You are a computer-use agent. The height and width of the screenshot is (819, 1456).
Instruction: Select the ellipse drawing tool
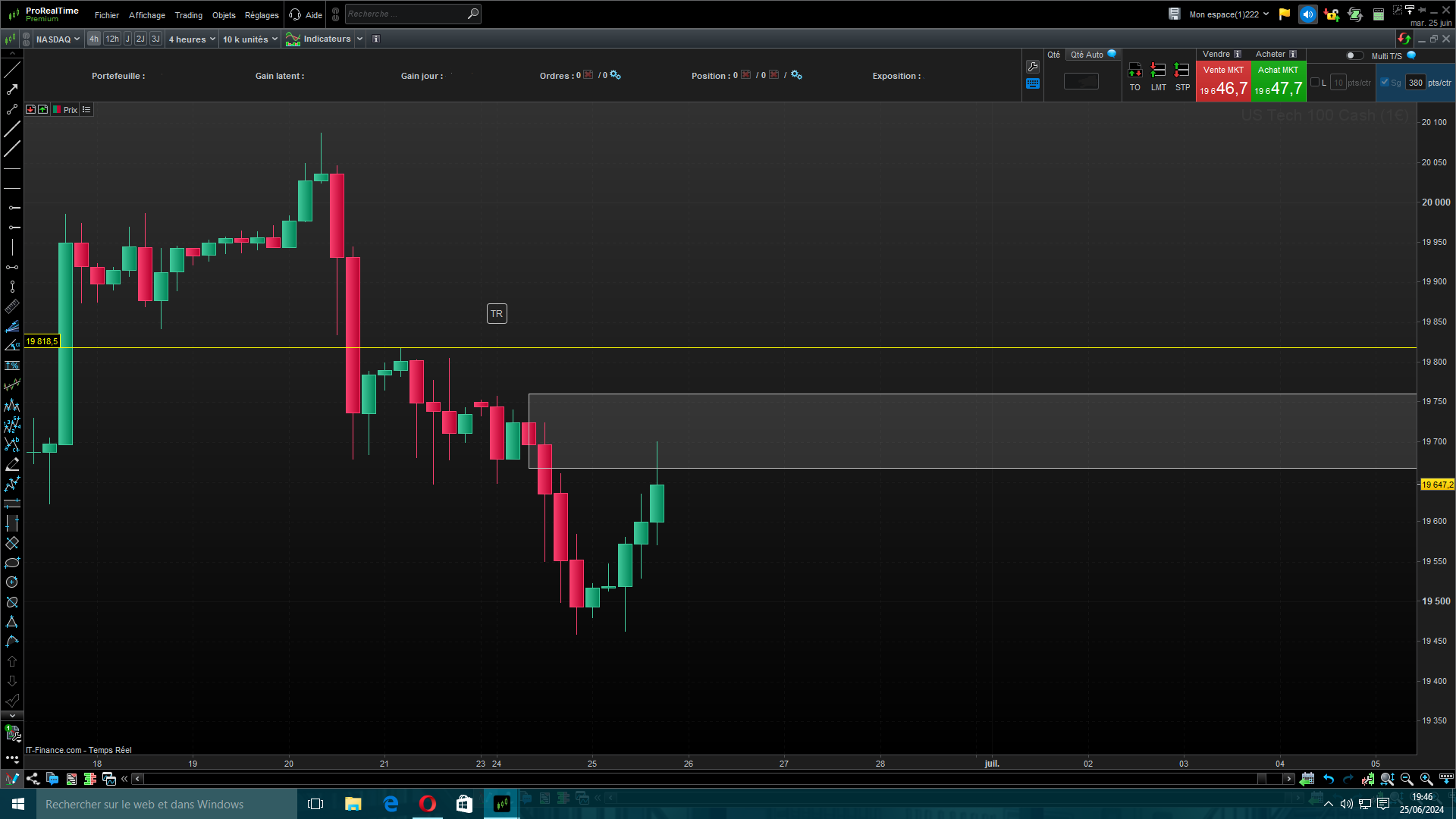(12, 563)
